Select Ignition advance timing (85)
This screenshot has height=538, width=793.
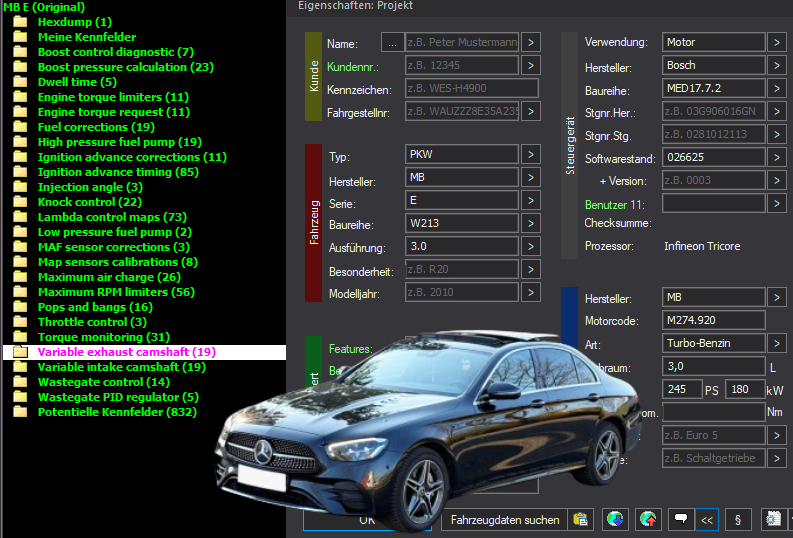118,172
